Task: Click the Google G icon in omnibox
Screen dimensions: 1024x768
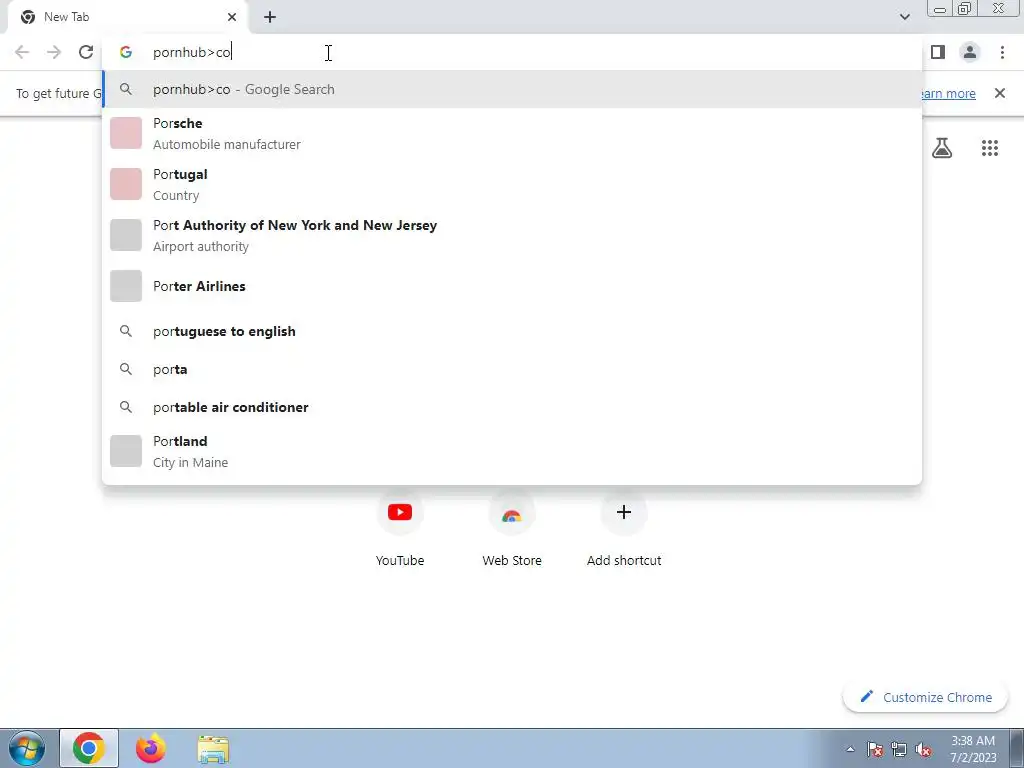Action: (125, 52)
